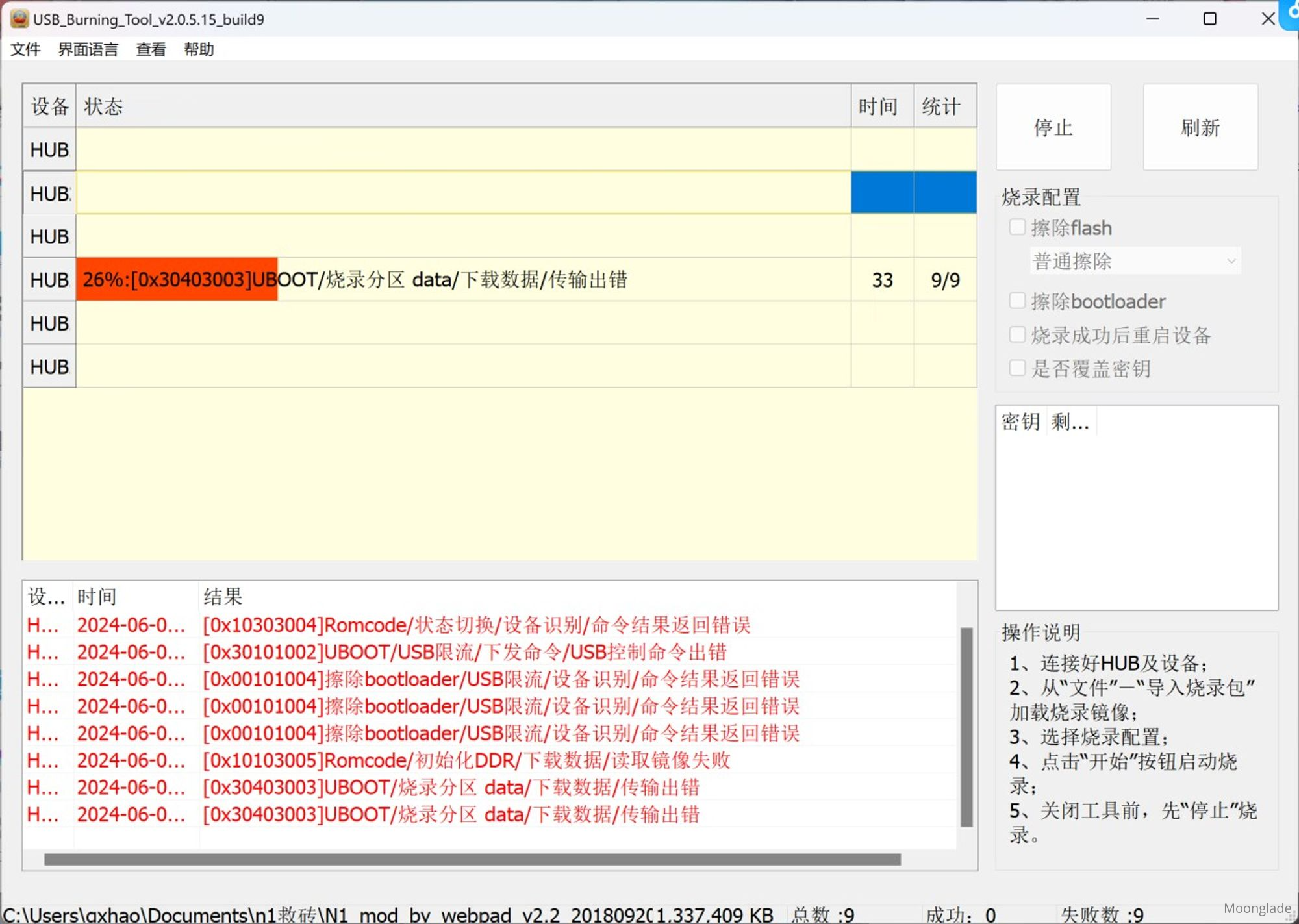Screen dimensions: 1299x924
Task: Toggle the 擦除bootloader checkbox
Action: (x=1017, y=301)
